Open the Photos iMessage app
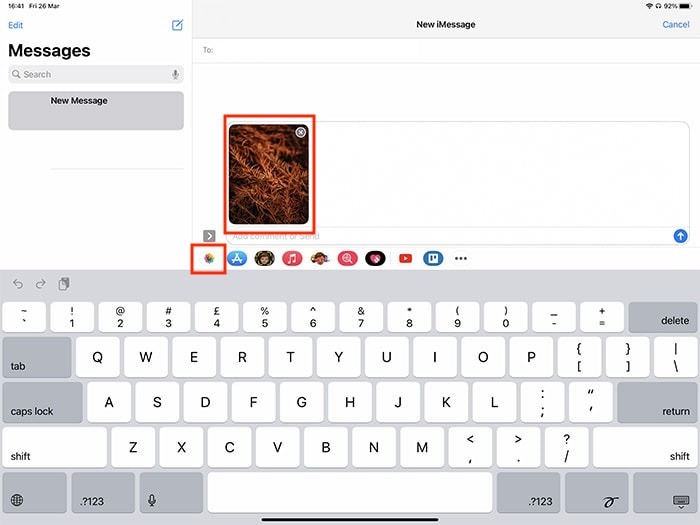The width and height of the screenshot is (700, 525). pyautogui.click(x=209, y=258)
